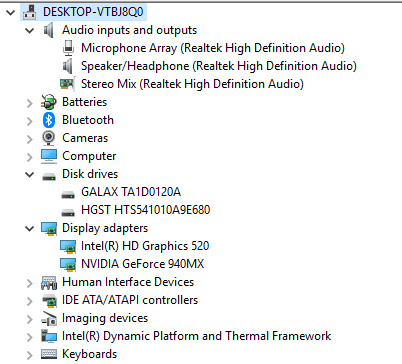The image size is (402, 364).
Task: Click the Batteries category icon
Action: [x=49, y=102]
